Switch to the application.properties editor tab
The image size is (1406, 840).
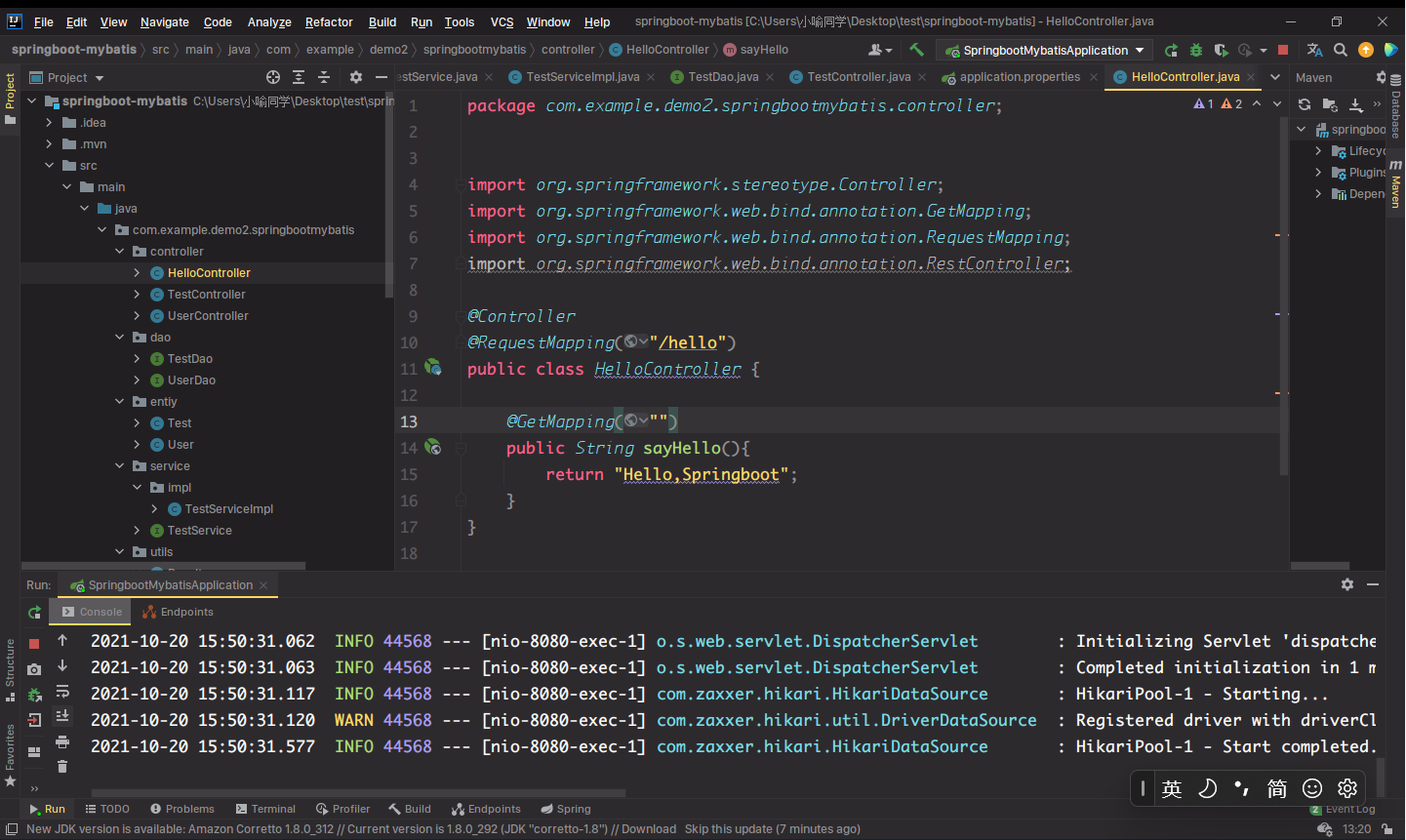[x=1019, y=77]
